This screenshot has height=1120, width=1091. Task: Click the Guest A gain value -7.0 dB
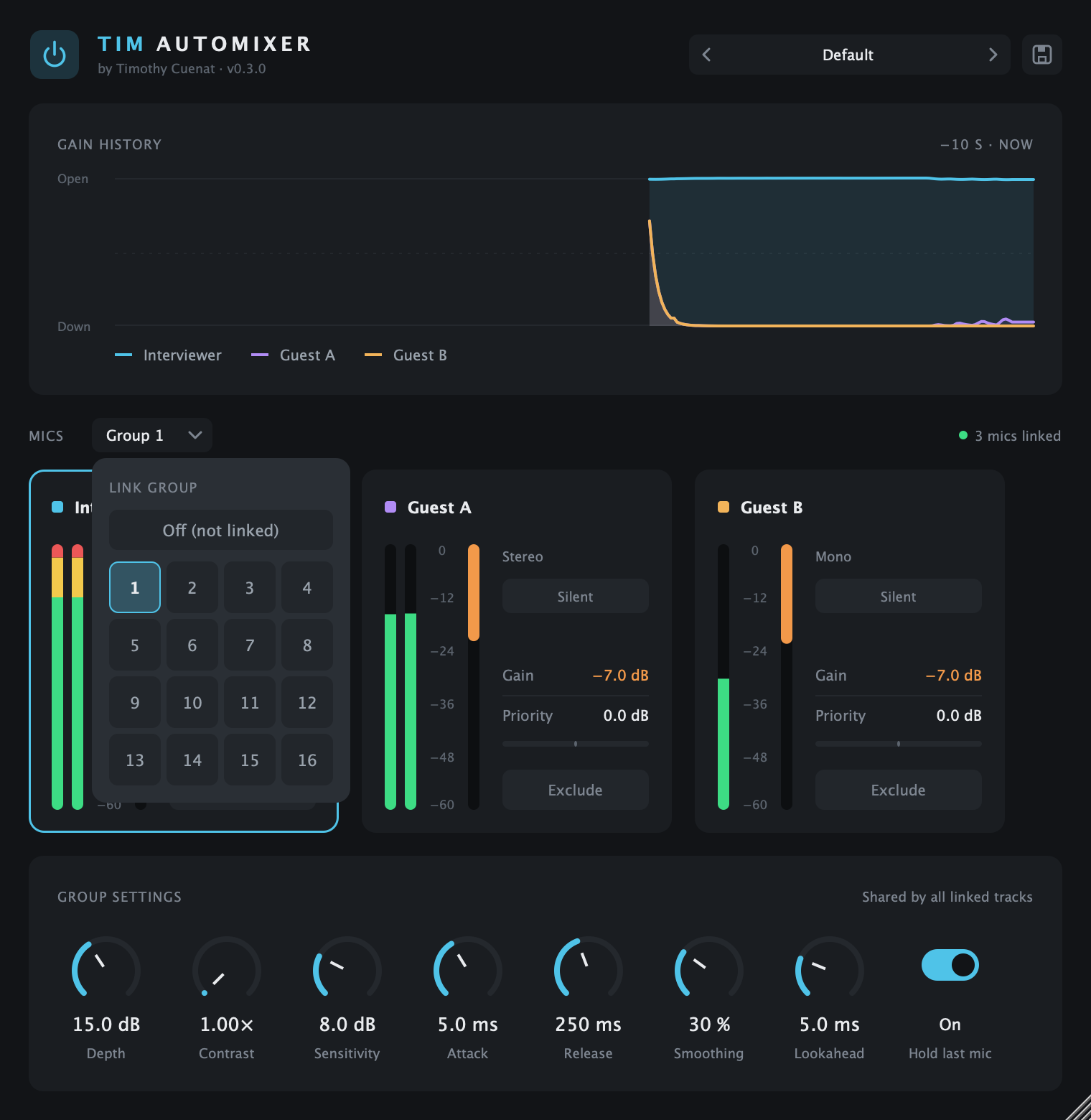(621, 675)
